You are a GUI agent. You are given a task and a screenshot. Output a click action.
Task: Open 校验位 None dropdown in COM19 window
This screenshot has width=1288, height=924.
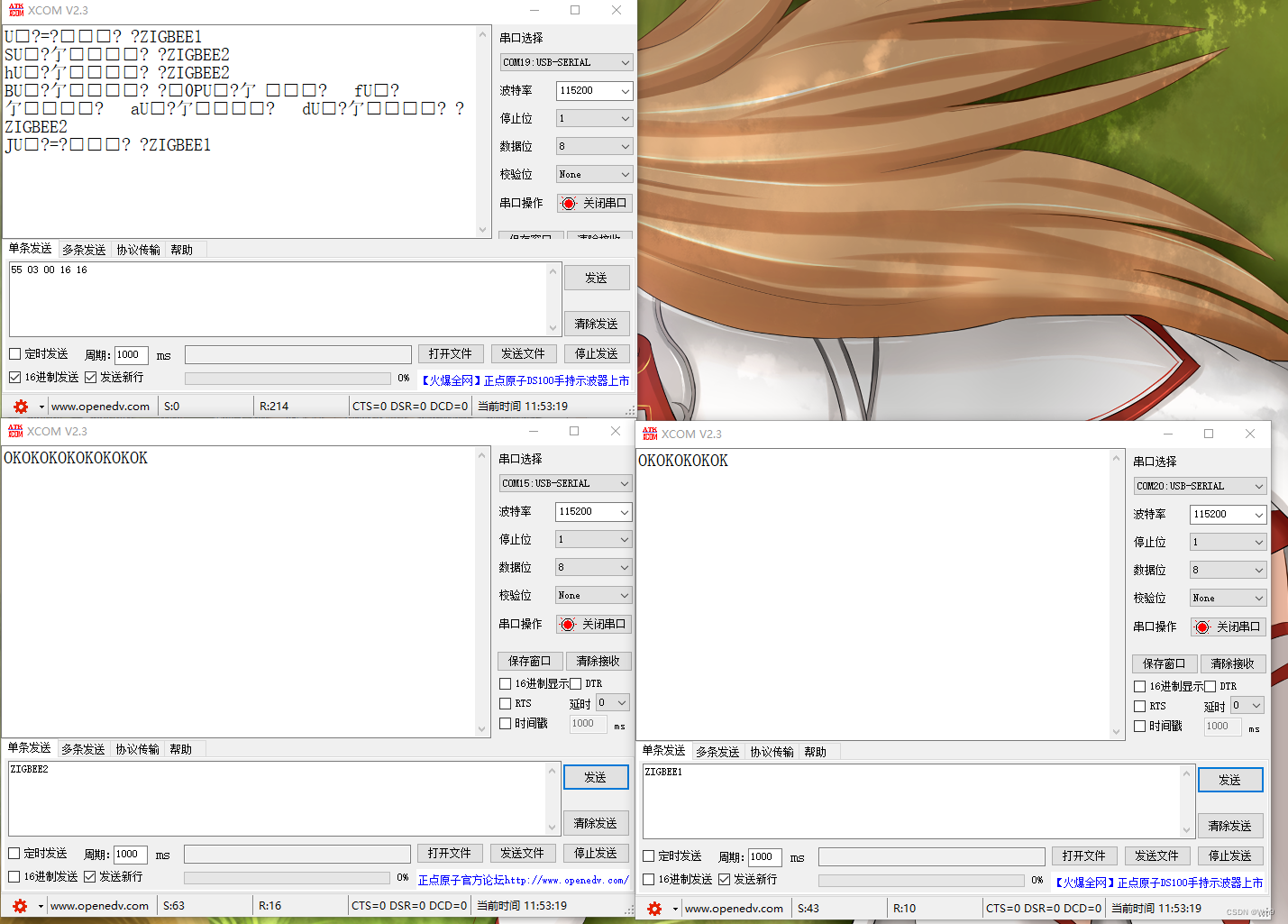pos(595,175)
